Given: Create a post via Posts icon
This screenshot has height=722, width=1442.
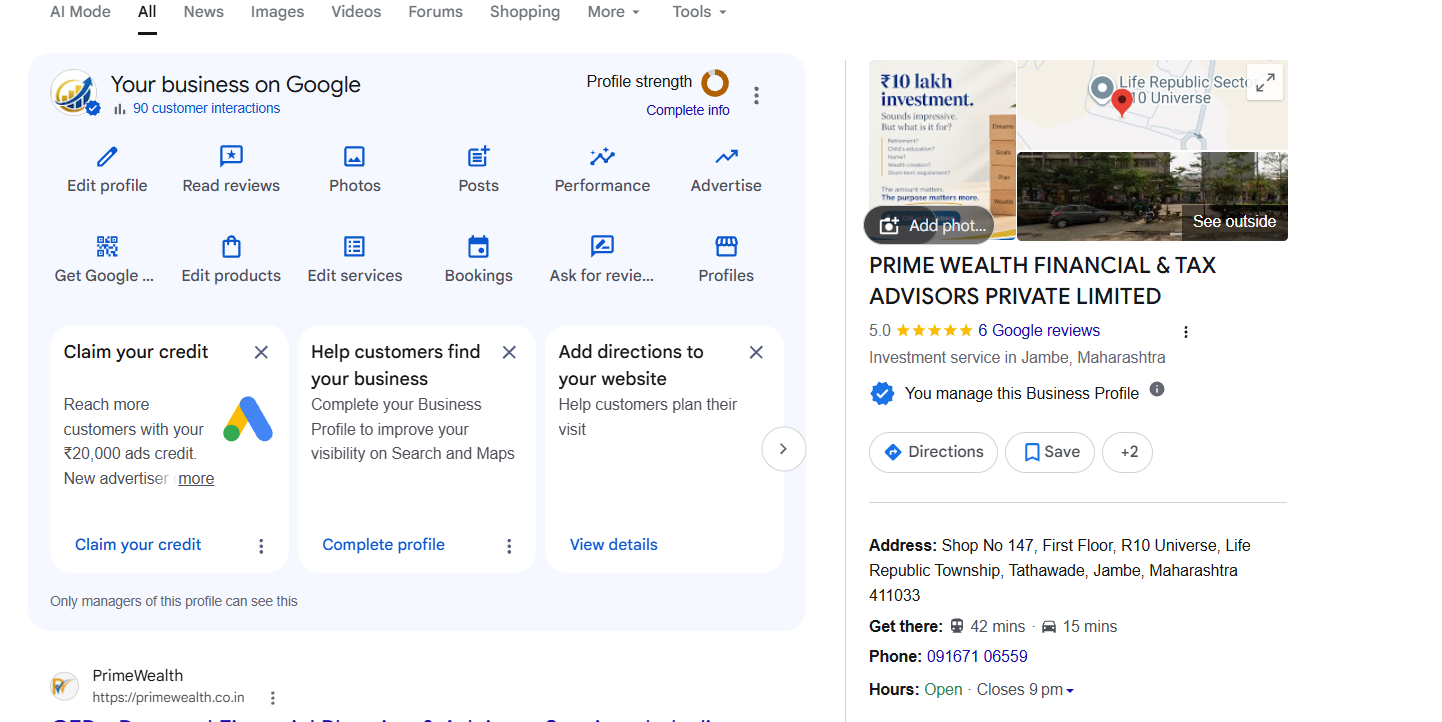Looking at the screenshot, I should click(479, 157).
